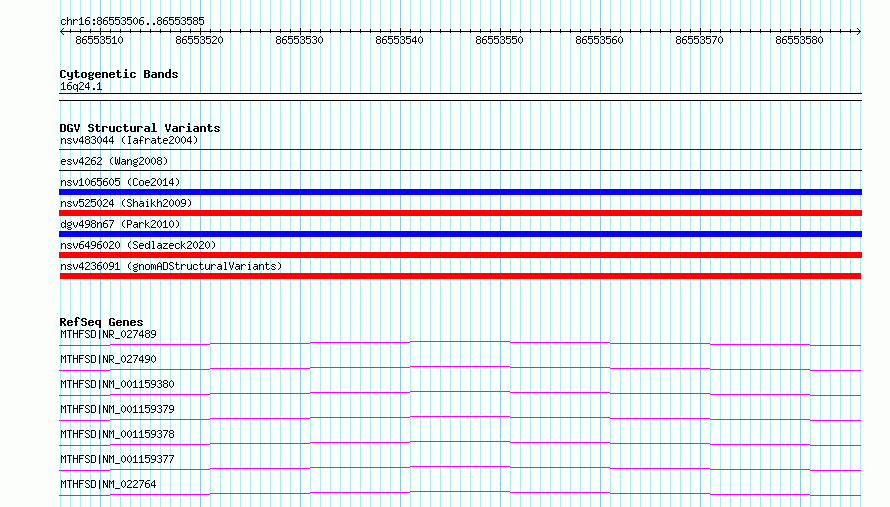The image size is (890, 507).
Task: Click the chr16:86553506..86553585 region label
Action: pos(132,22)
